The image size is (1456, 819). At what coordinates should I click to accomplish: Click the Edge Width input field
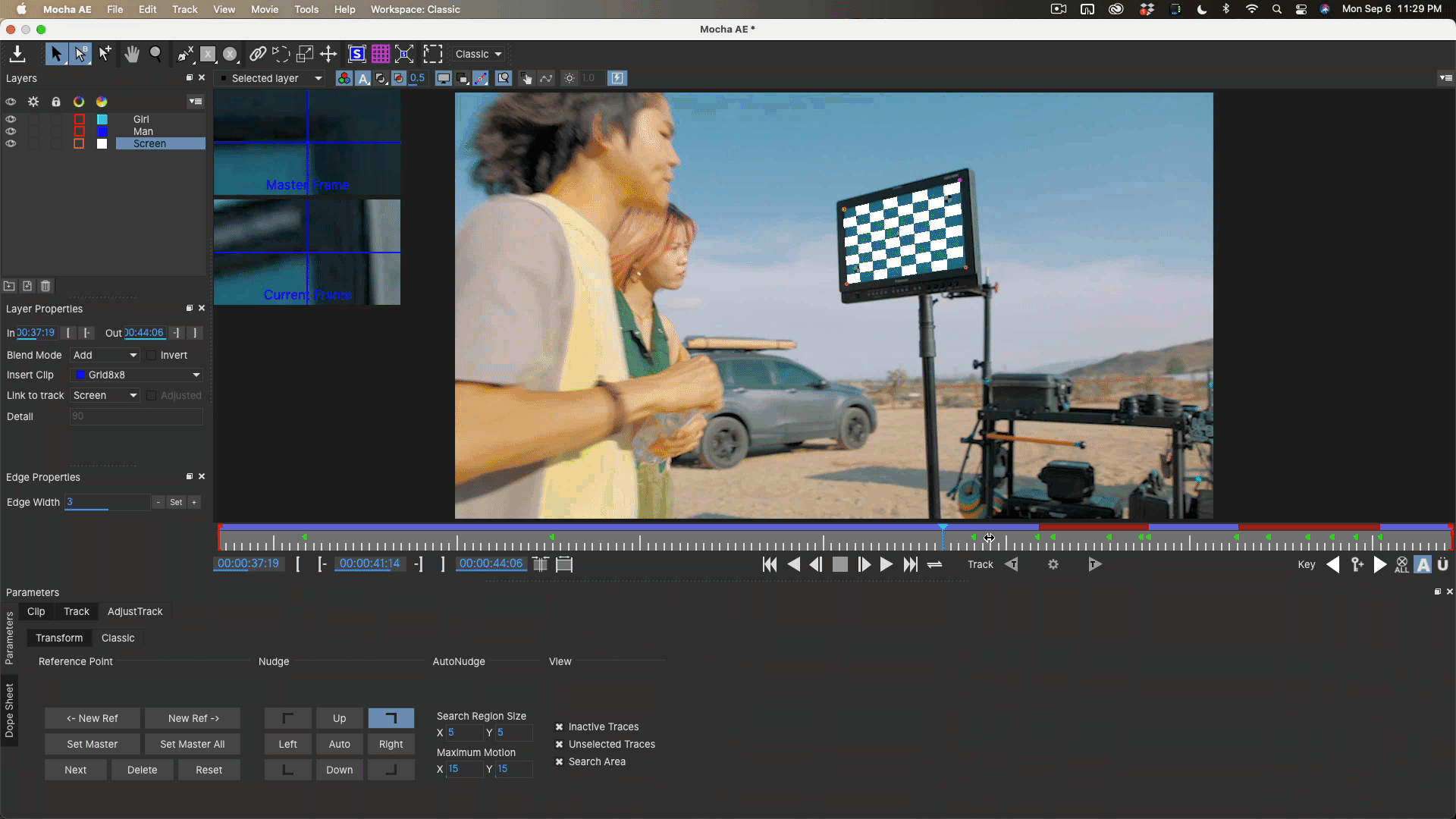106,502
